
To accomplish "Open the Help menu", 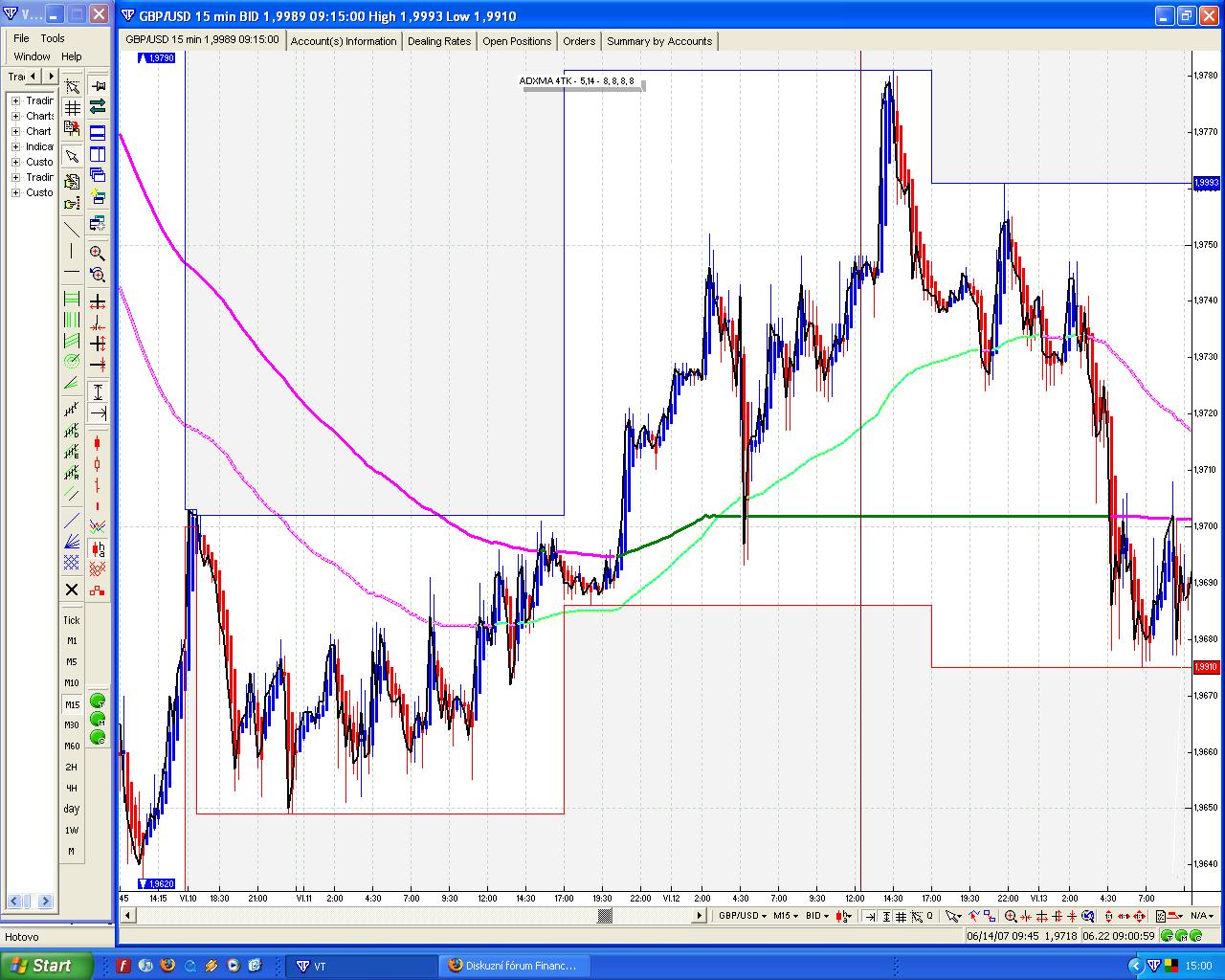I will (72, 56).
